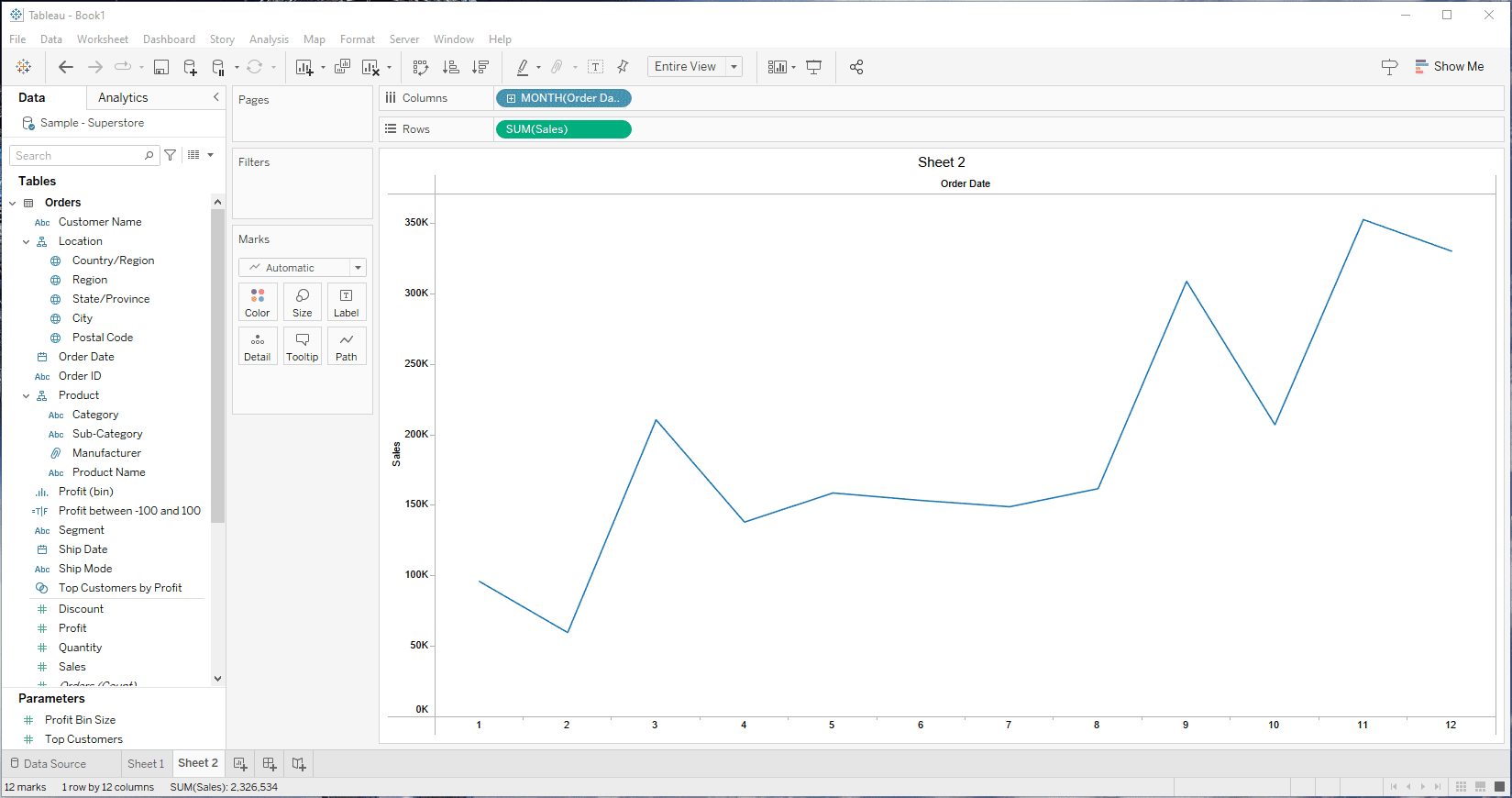This screenshot has width=1512, height=798.
Task: Toggle the Fix Axes pin icon
Action: tap(624, 67)
